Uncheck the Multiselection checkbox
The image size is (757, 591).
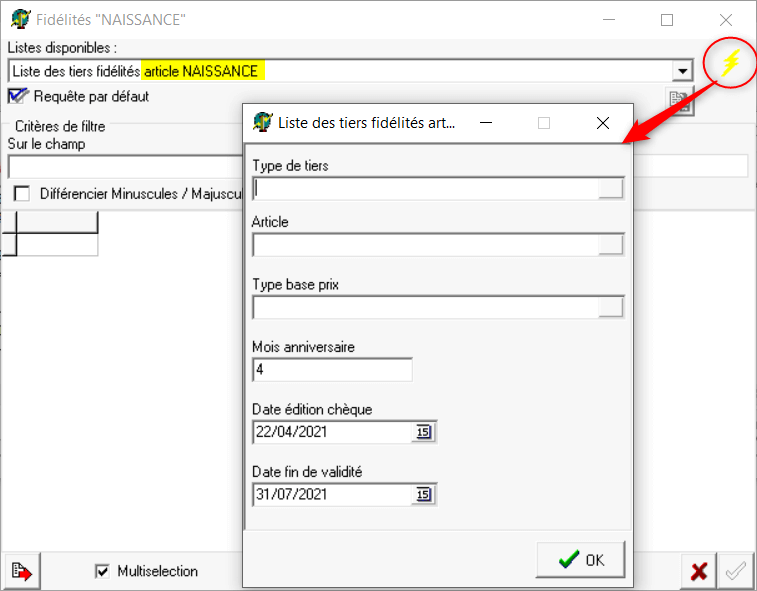pyautogui.click(x=102, y=571)
